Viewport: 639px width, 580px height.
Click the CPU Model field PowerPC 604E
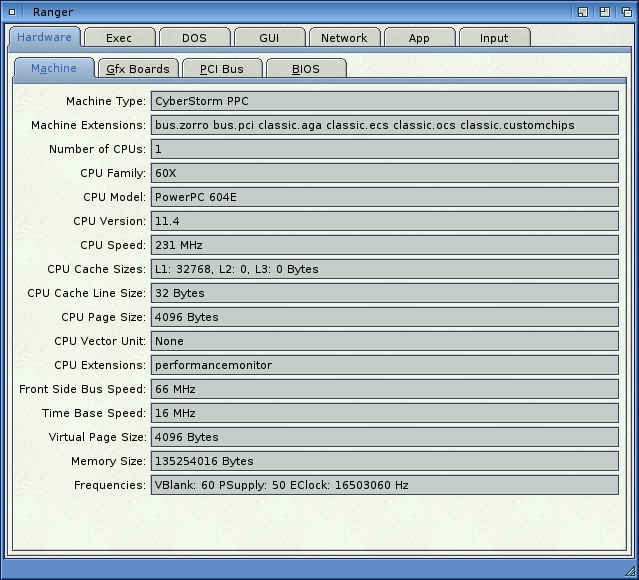385,197
